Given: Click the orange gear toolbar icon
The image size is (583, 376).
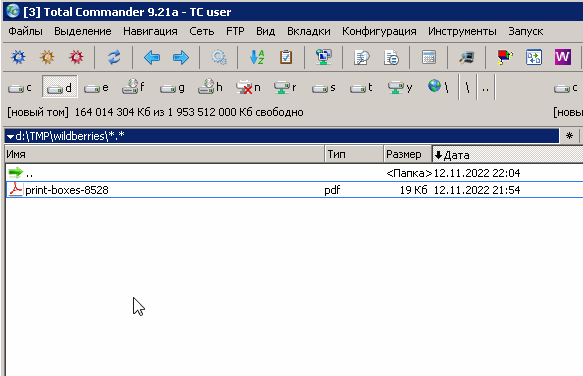Looking at the screenshot, I should tap(47, 57).
